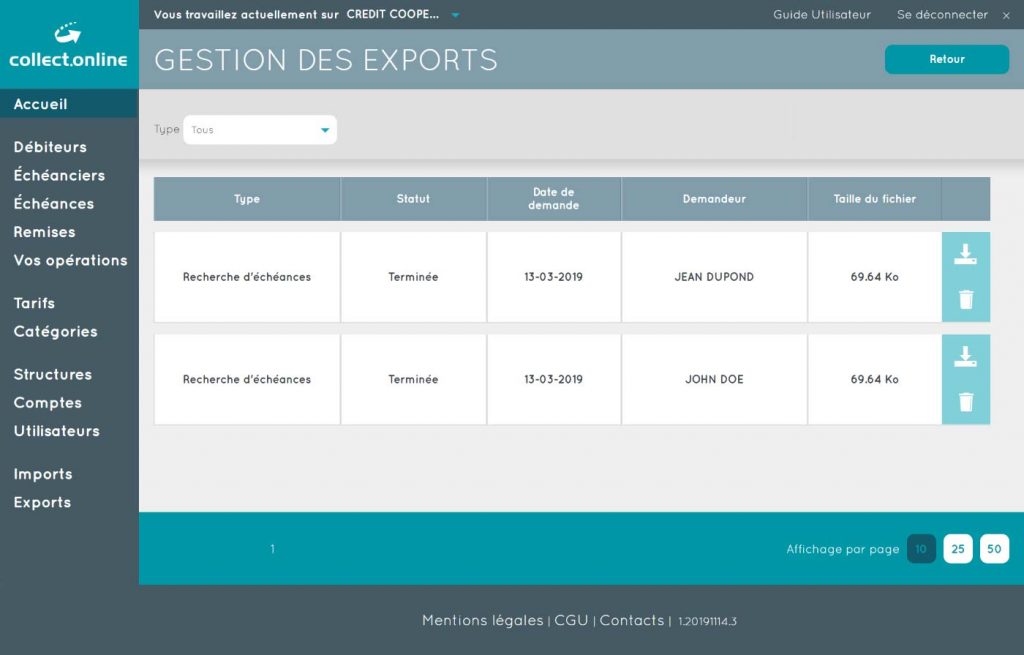
Task: Select page 1 in pagination
Action: [x=272, y=548]
